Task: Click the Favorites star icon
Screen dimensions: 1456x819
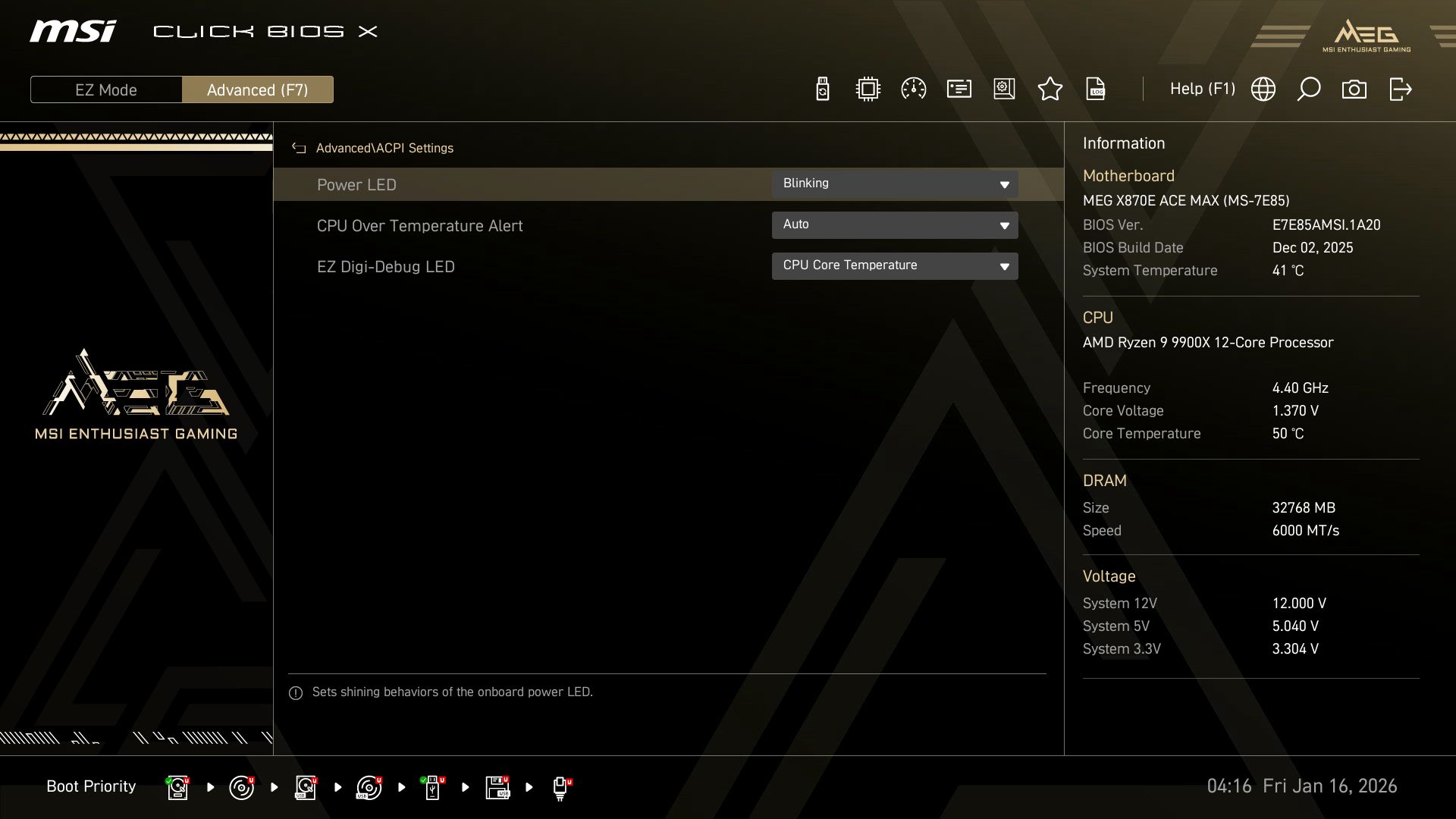Action: pos(1050,89)
